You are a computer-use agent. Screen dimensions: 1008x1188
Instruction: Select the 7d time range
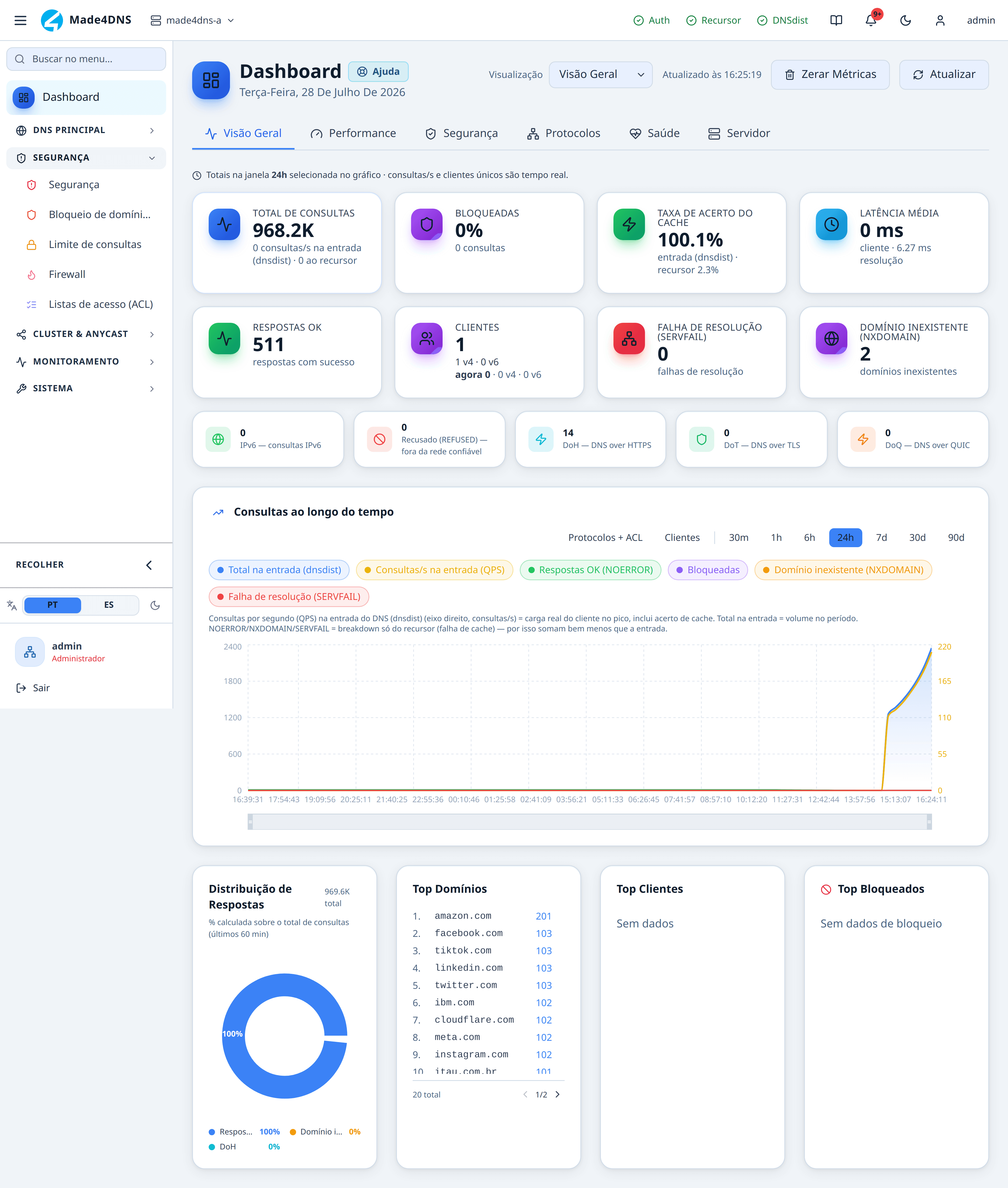tap(881, 538)
